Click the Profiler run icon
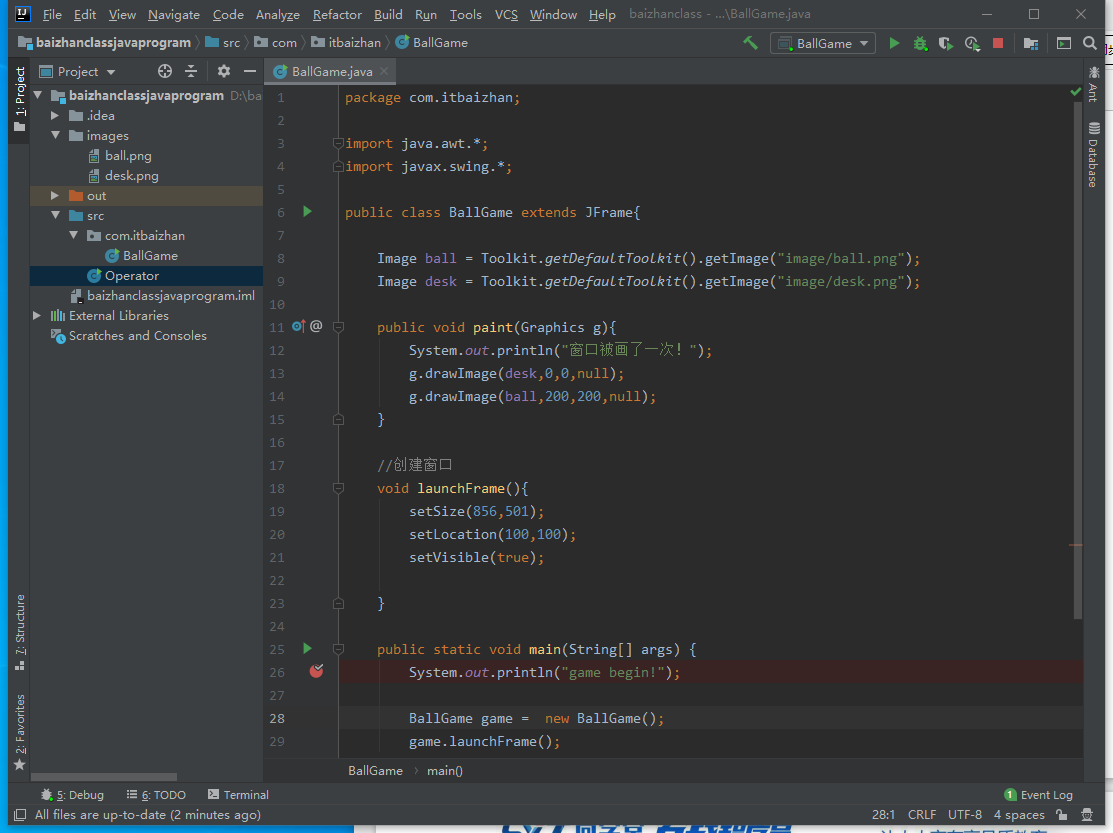 [x=972, y=43]
